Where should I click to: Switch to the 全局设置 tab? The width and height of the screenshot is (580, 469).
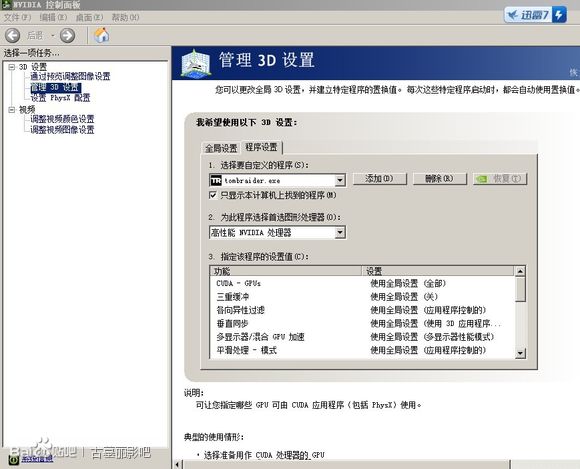point(221,148)
